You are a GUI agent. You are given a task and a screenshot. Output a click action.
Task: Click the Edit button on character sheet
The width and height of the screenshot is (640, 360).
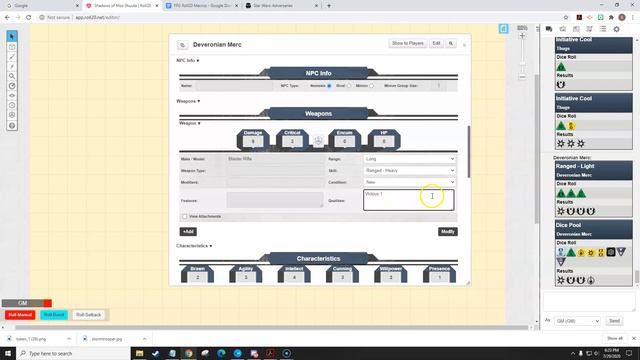[436, 43]
